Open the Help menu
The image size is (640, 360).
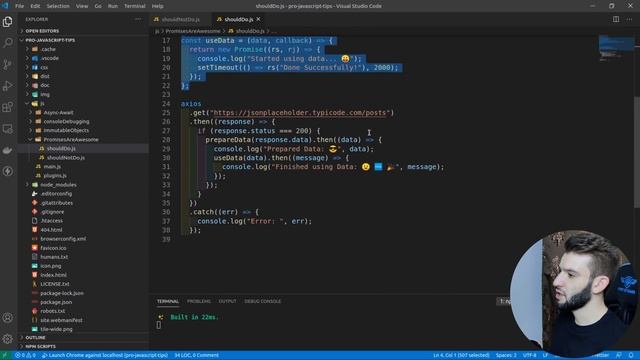[x=158, y=6]
